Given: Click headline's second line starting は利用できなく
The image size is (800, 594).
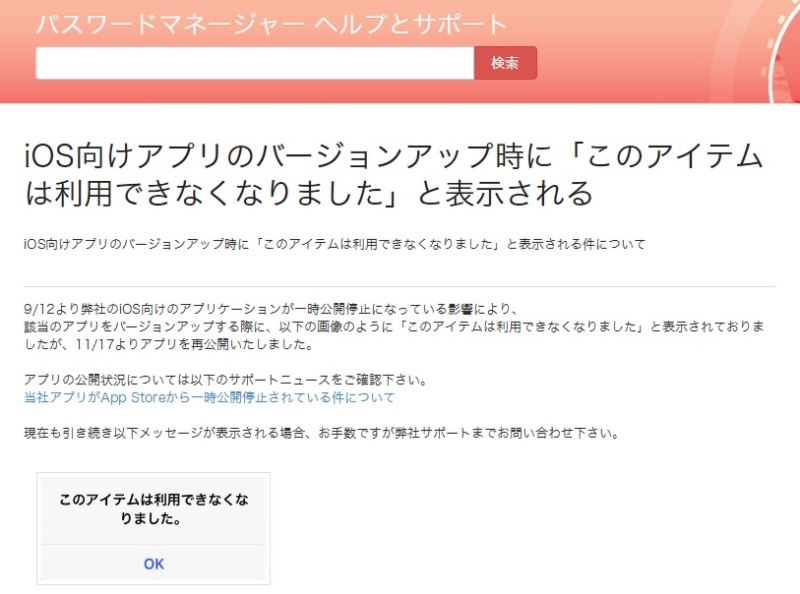Looking at the screenshot, I should [308, 193].
